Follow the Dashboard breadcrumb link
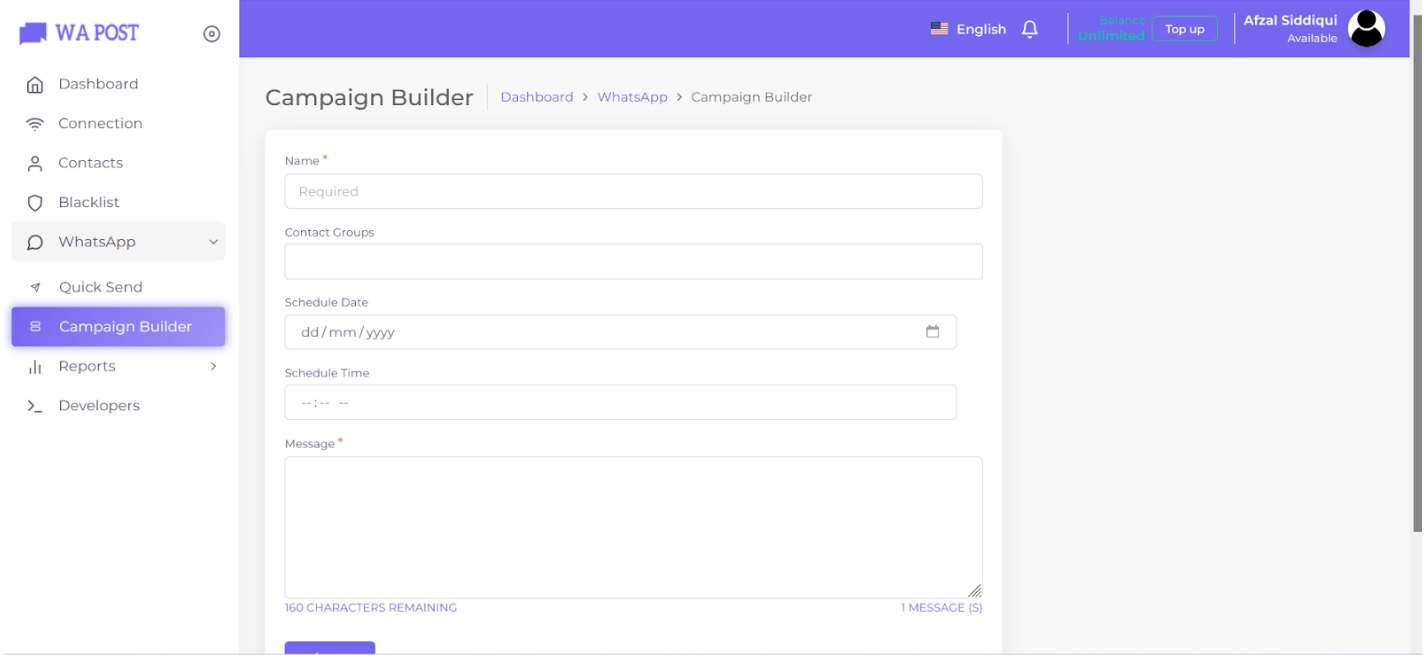 537,96
